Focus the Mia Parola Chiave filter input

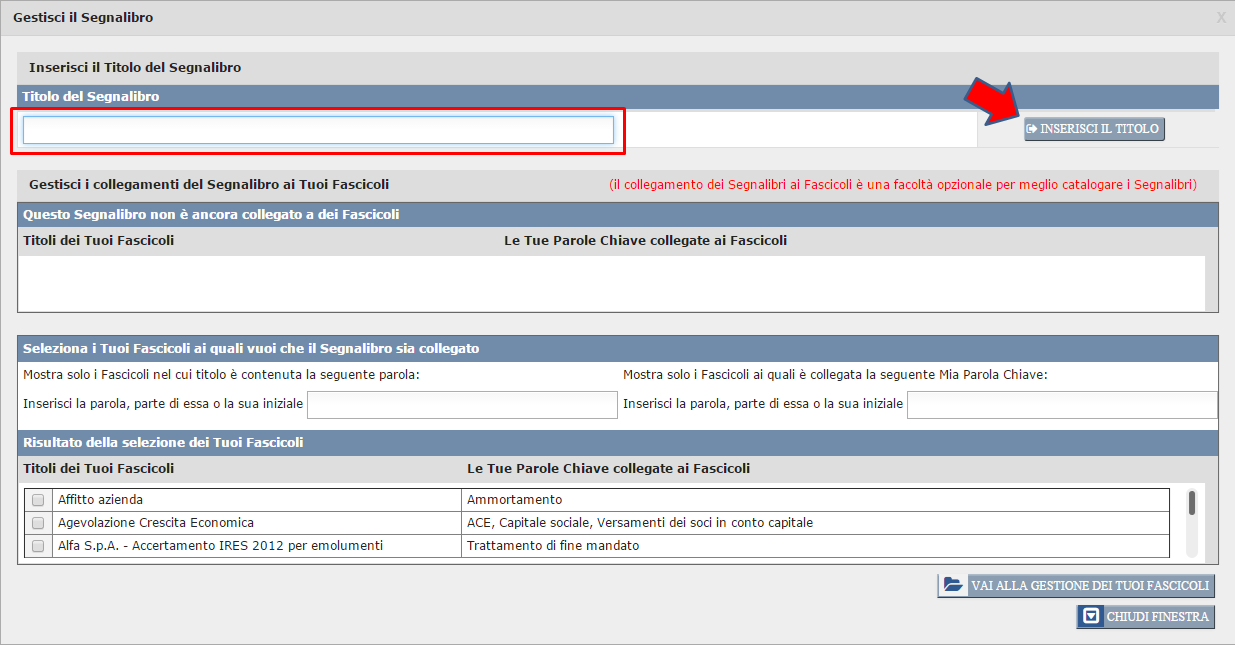[x=1061, y=404]
